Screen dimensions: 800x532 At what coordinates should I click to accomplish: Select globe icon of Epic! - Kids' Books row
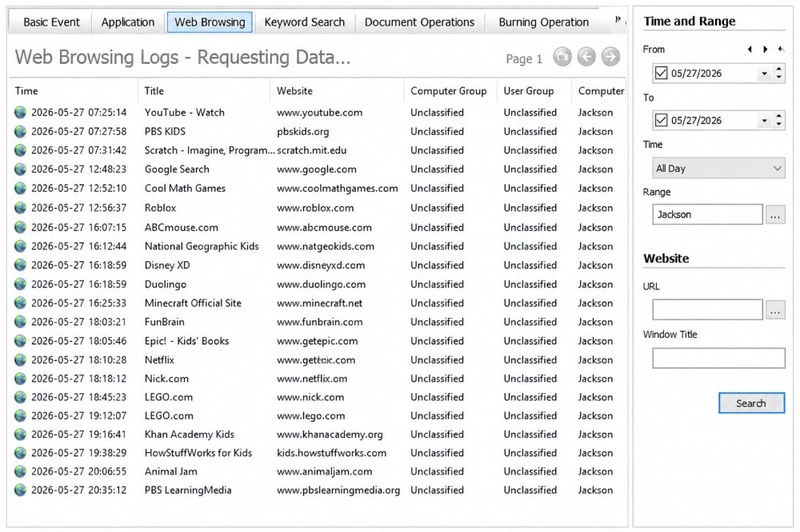[x=20, y=341]
